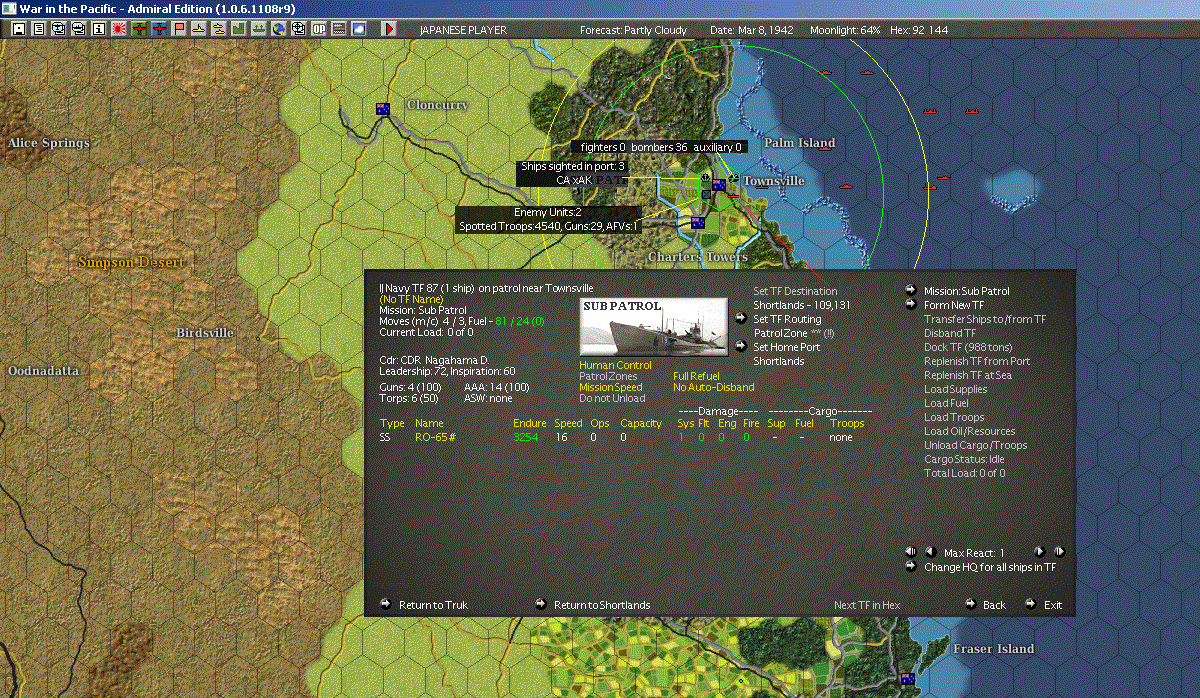Click Next TF in Hex
This screenshot has width=1200, height=698.
[867, 605]
